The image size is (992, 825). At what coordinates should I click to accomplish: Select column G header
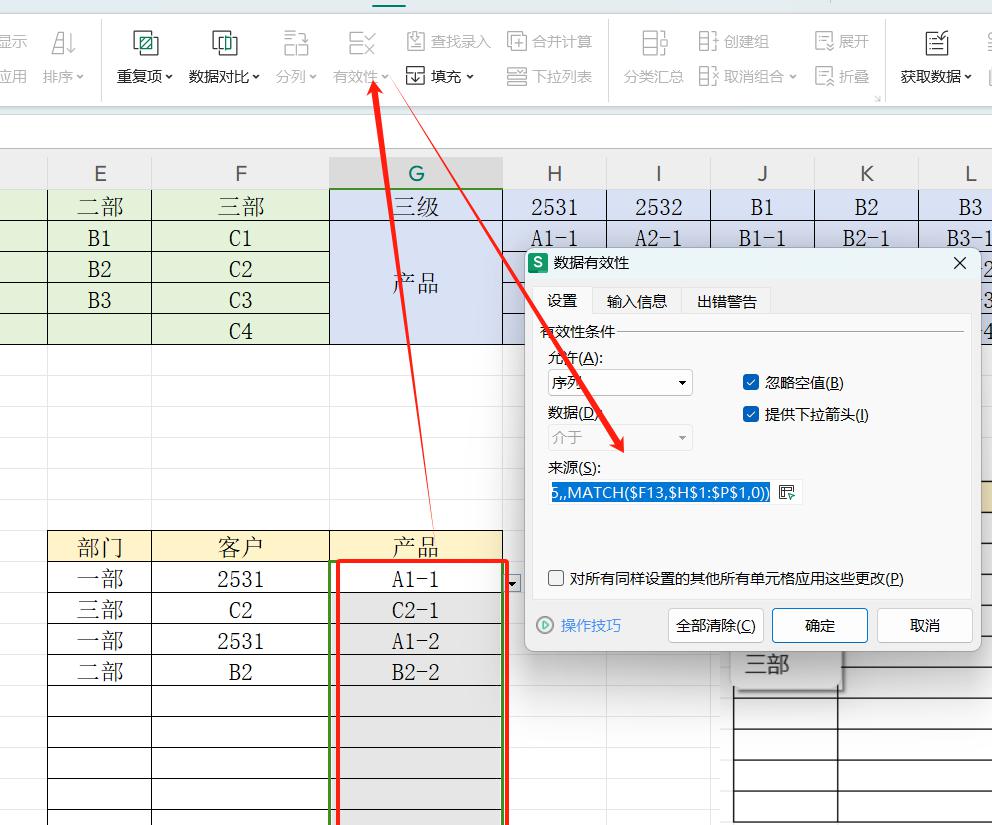pos(416,173)
